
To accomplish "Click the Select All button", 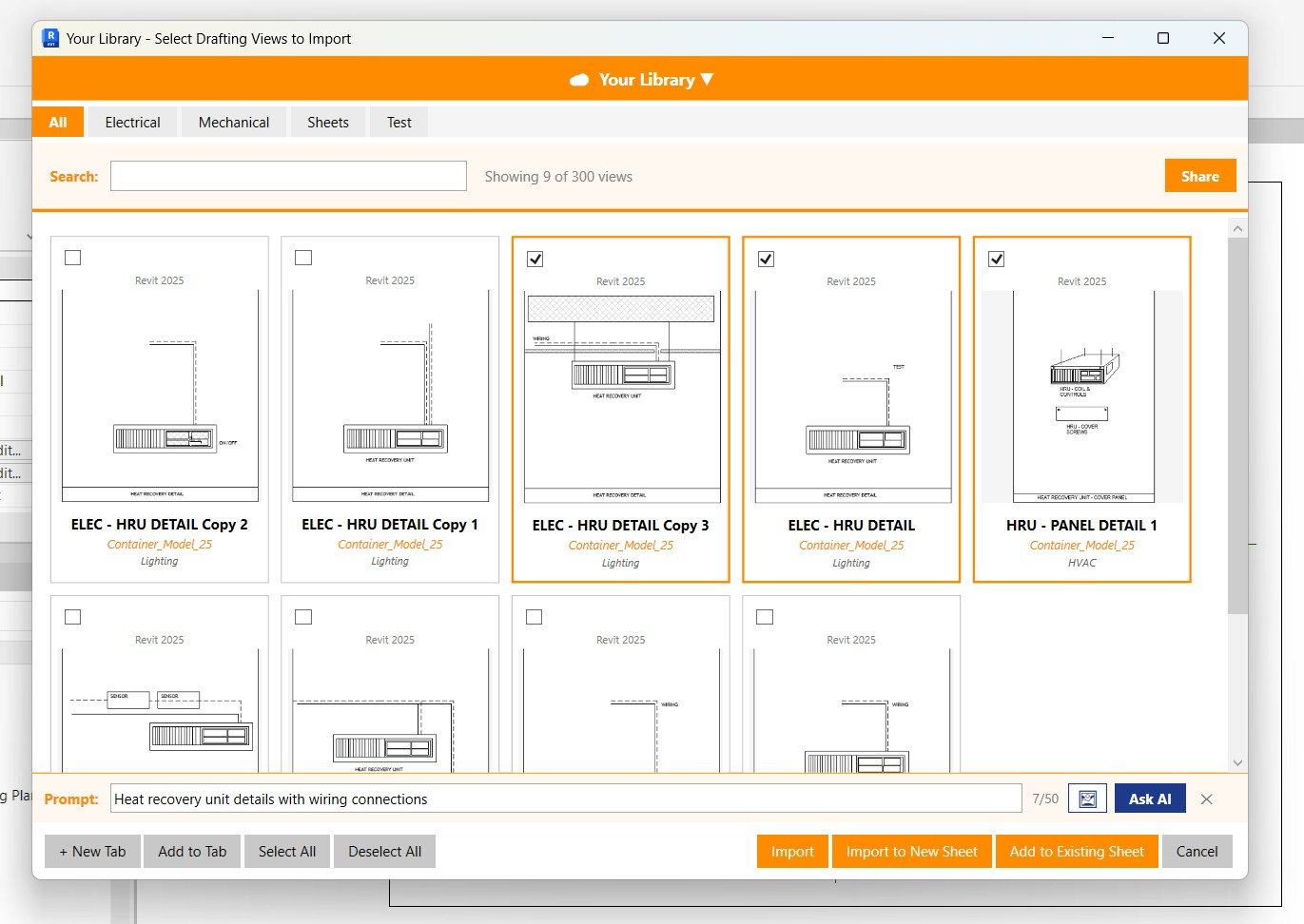I will [287, 852].
